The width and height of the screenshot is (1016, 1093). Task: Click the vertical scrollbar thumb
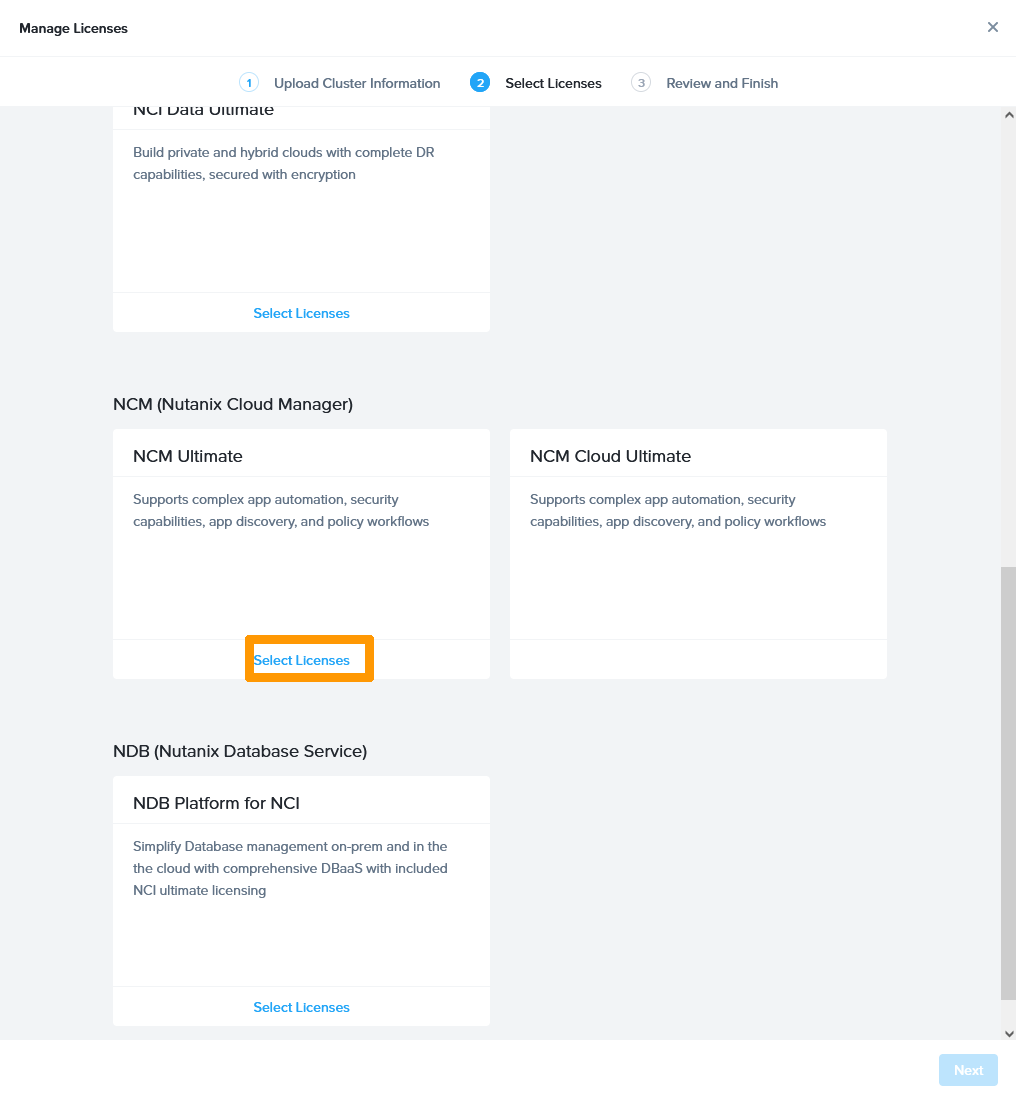pyautogui.click(x=1008, y=780)
